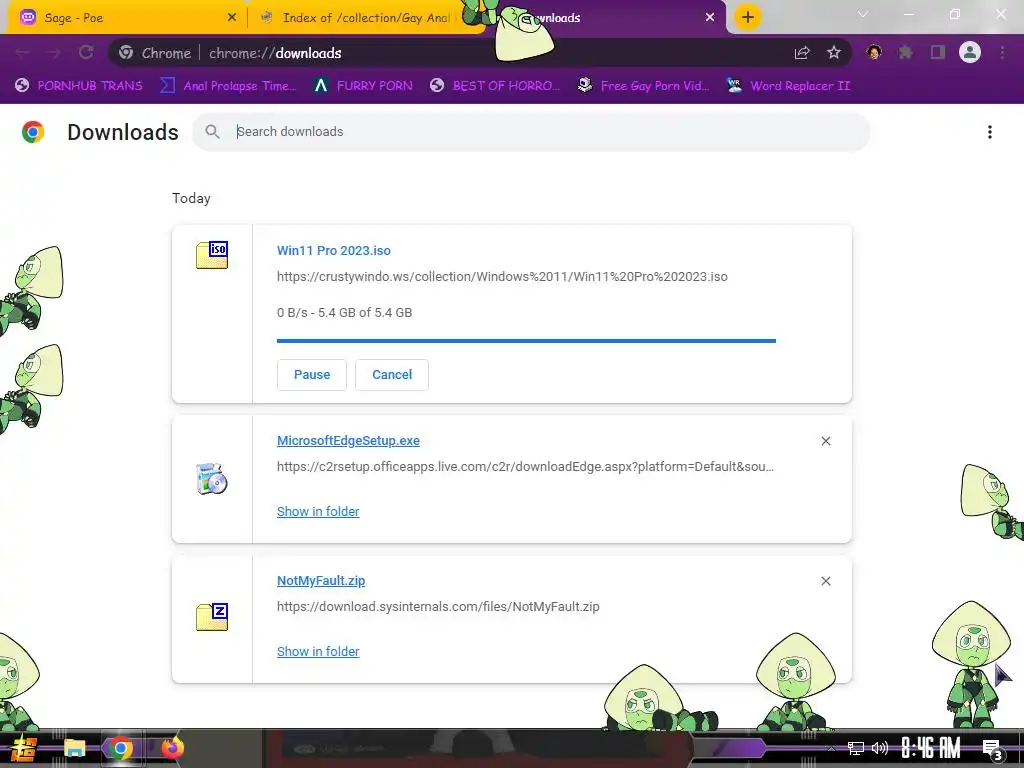Open the BEST OF HORRO... bookmark

point(495,86)
